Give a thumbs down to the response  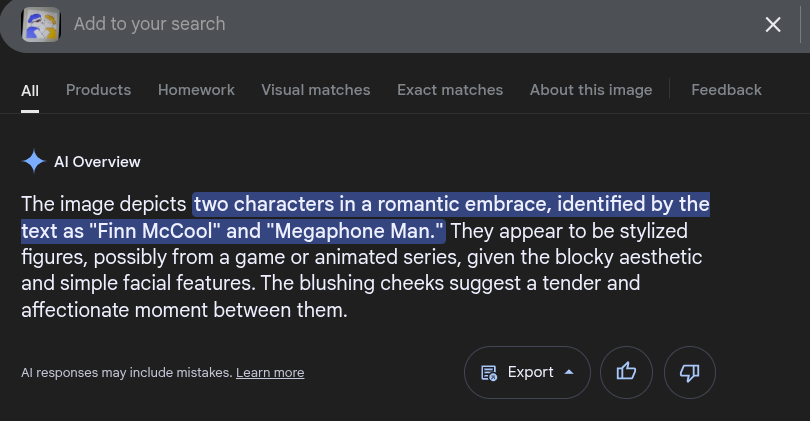690,372
